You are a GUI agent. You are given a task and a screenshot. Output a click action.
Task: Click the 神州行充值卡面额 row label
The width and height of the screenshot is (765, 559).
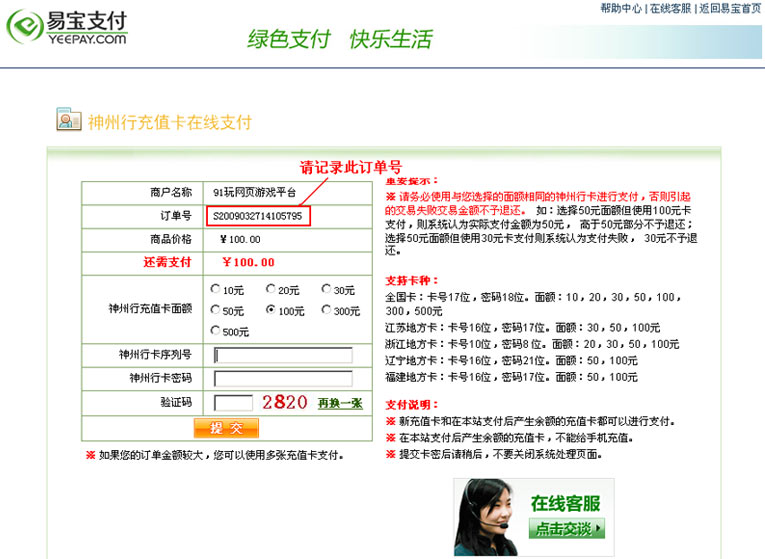150,309
